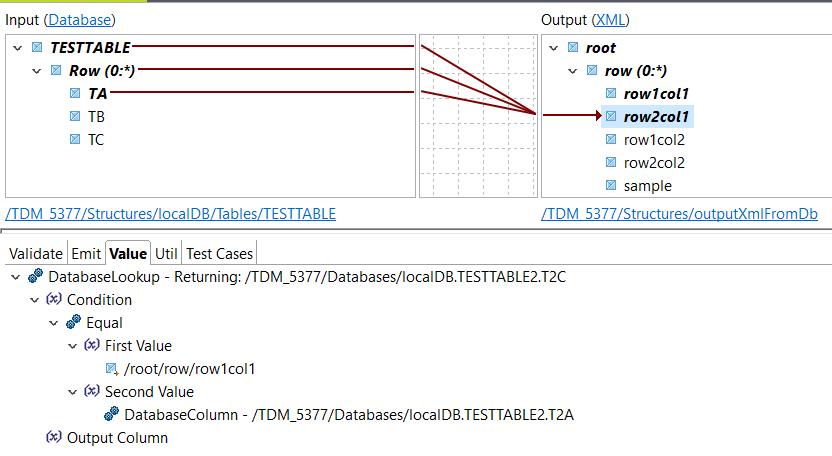Click the TESTTABLE node icon
The height and width of the screenshot is (456, 832).
coord(37,47)
